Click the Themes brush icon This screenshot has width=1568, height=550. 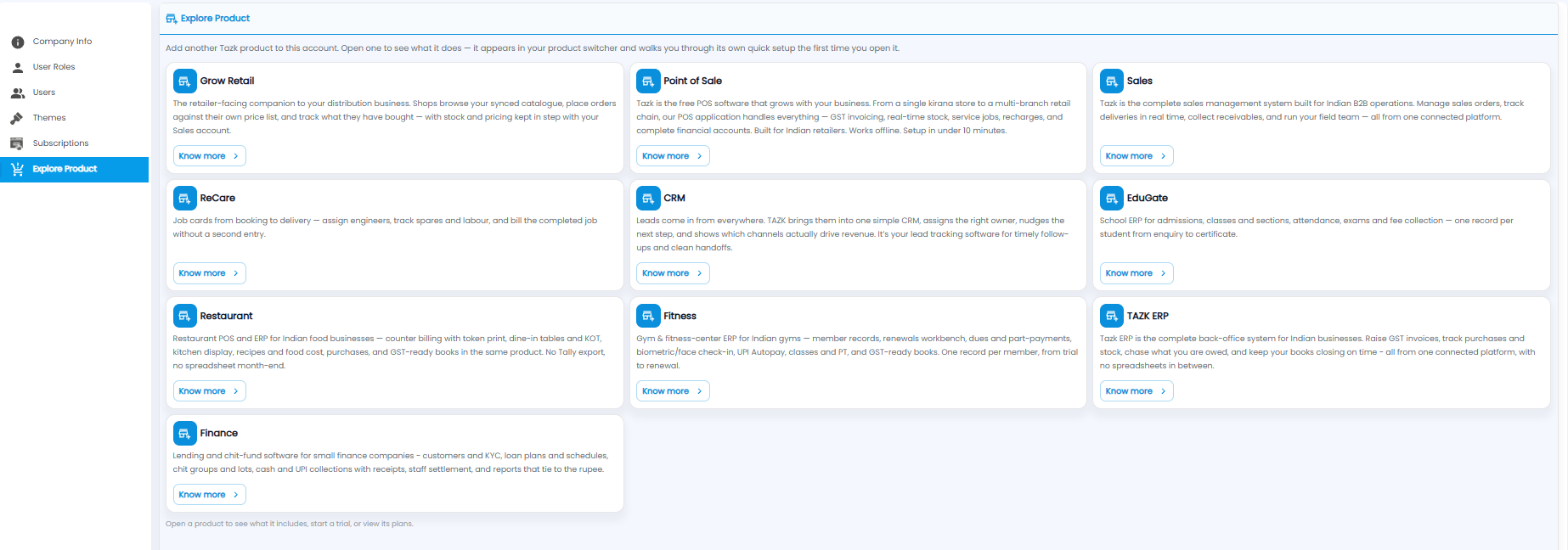tap(17, 118)
